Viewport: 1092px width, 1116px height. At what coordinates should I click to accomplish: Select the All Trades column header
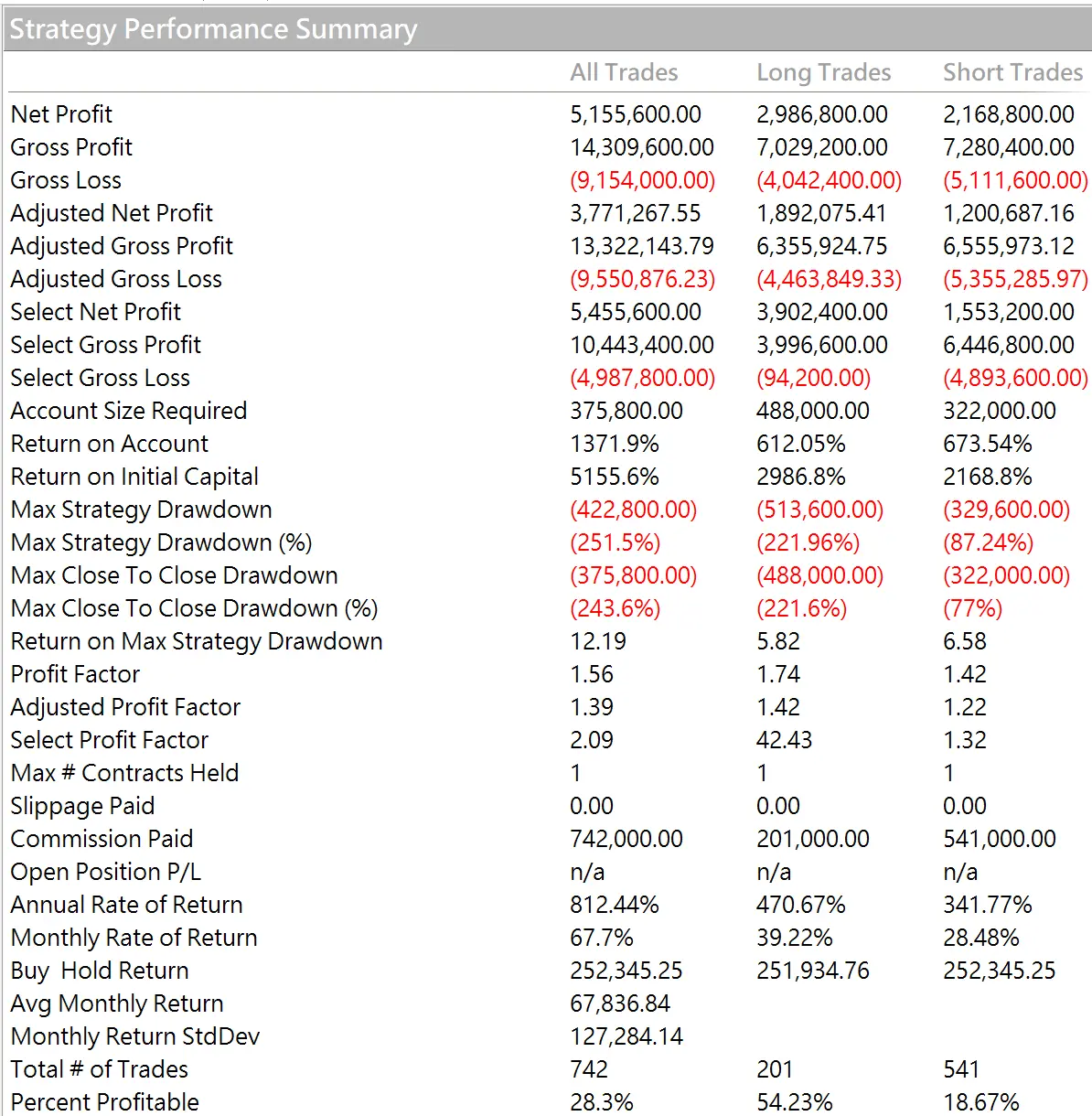click(x=624, y=72)
